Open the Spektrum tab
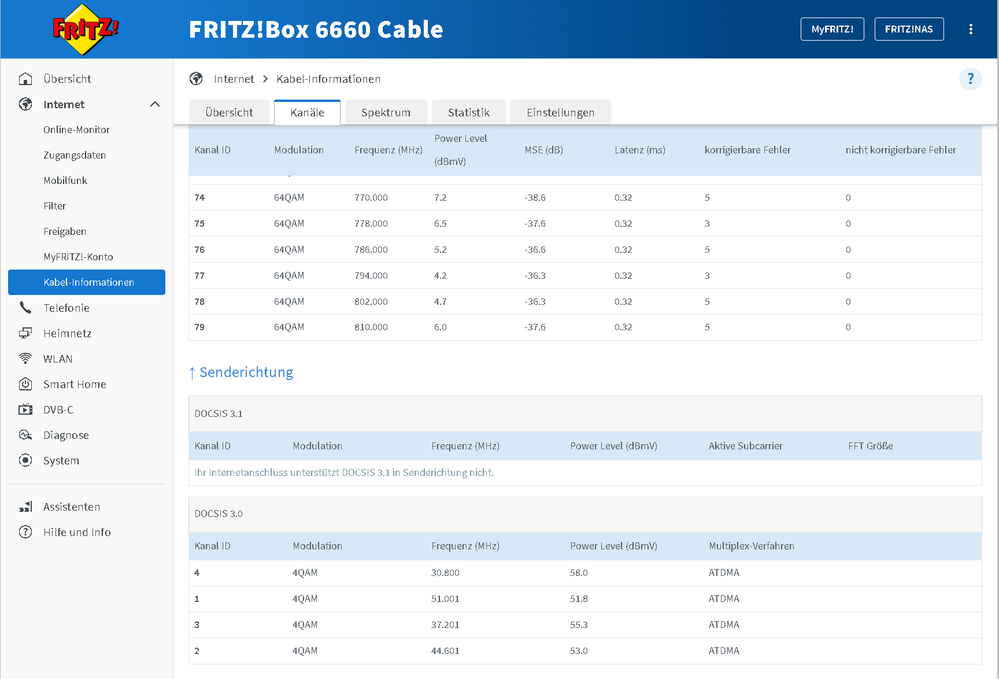The height and width of the screenshot is (679, 999). click(386, 113)
